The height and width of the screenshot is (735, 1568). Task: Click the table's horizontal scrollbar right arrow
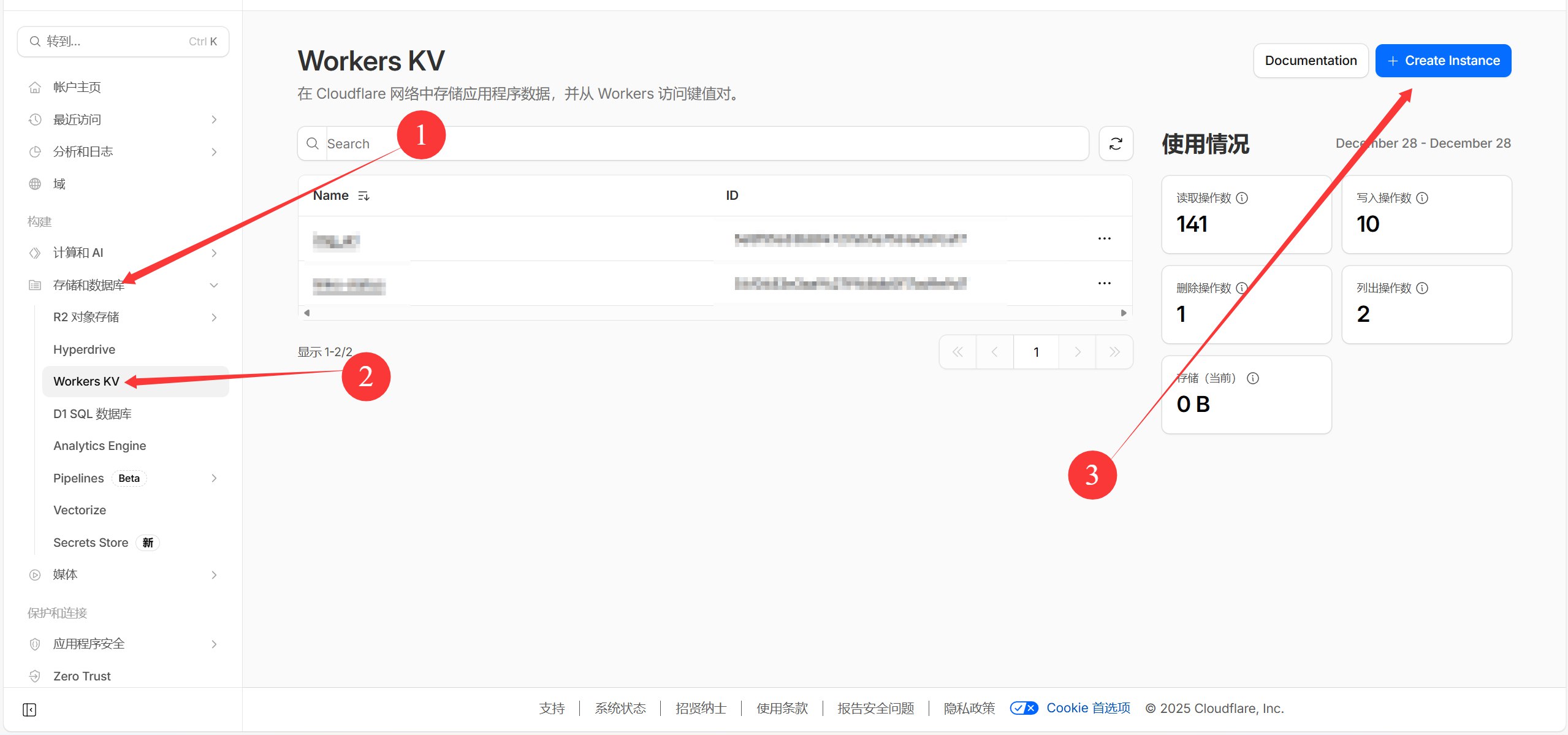click(x=1123, y=313)
